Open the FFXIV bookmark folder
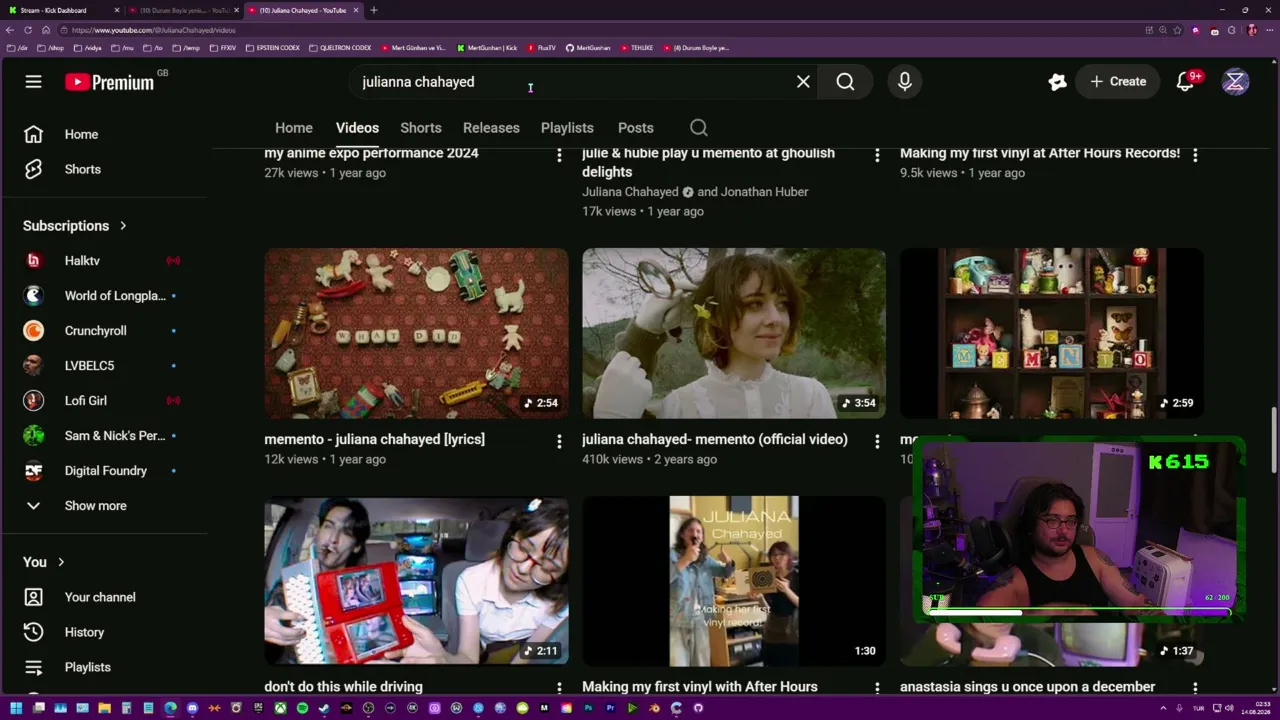The height and width of the screenshot is (720, 1280). point(223,48)
